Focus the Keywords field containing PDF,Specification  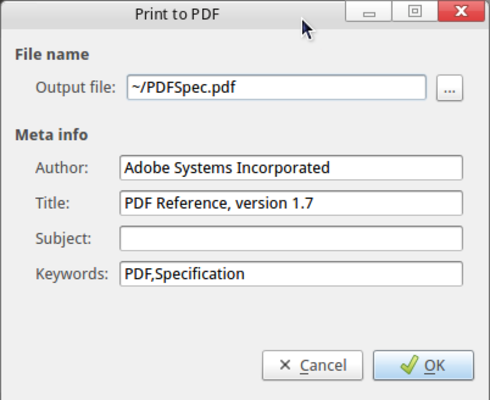pos(291,274)
